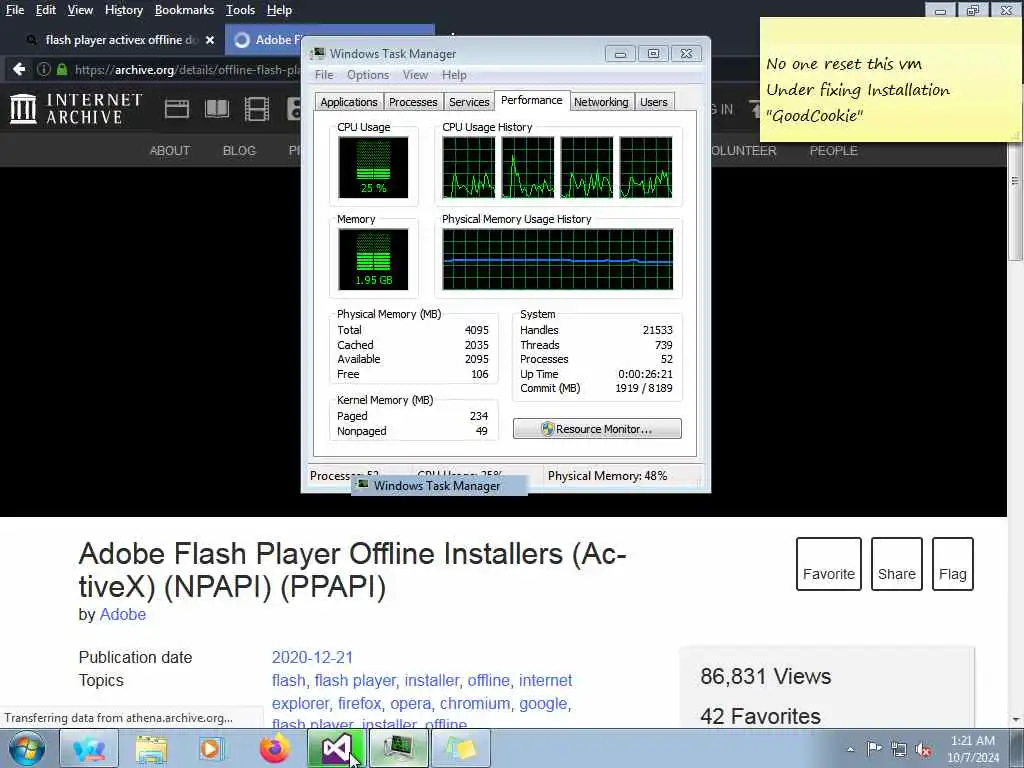Open the first pinned taskbar app beside Start

click(x=89, y=748)
